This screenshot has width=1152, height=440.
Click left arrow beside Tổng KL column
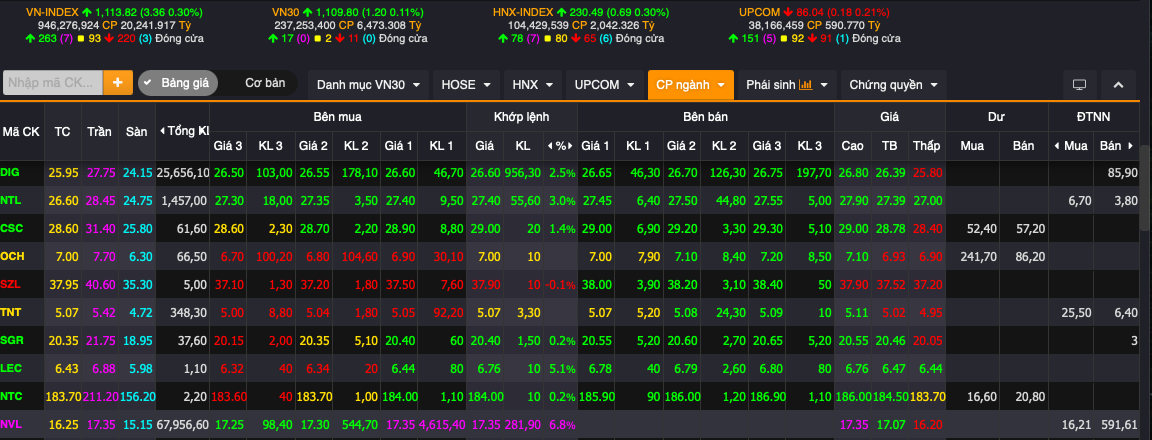pos(161,131)
